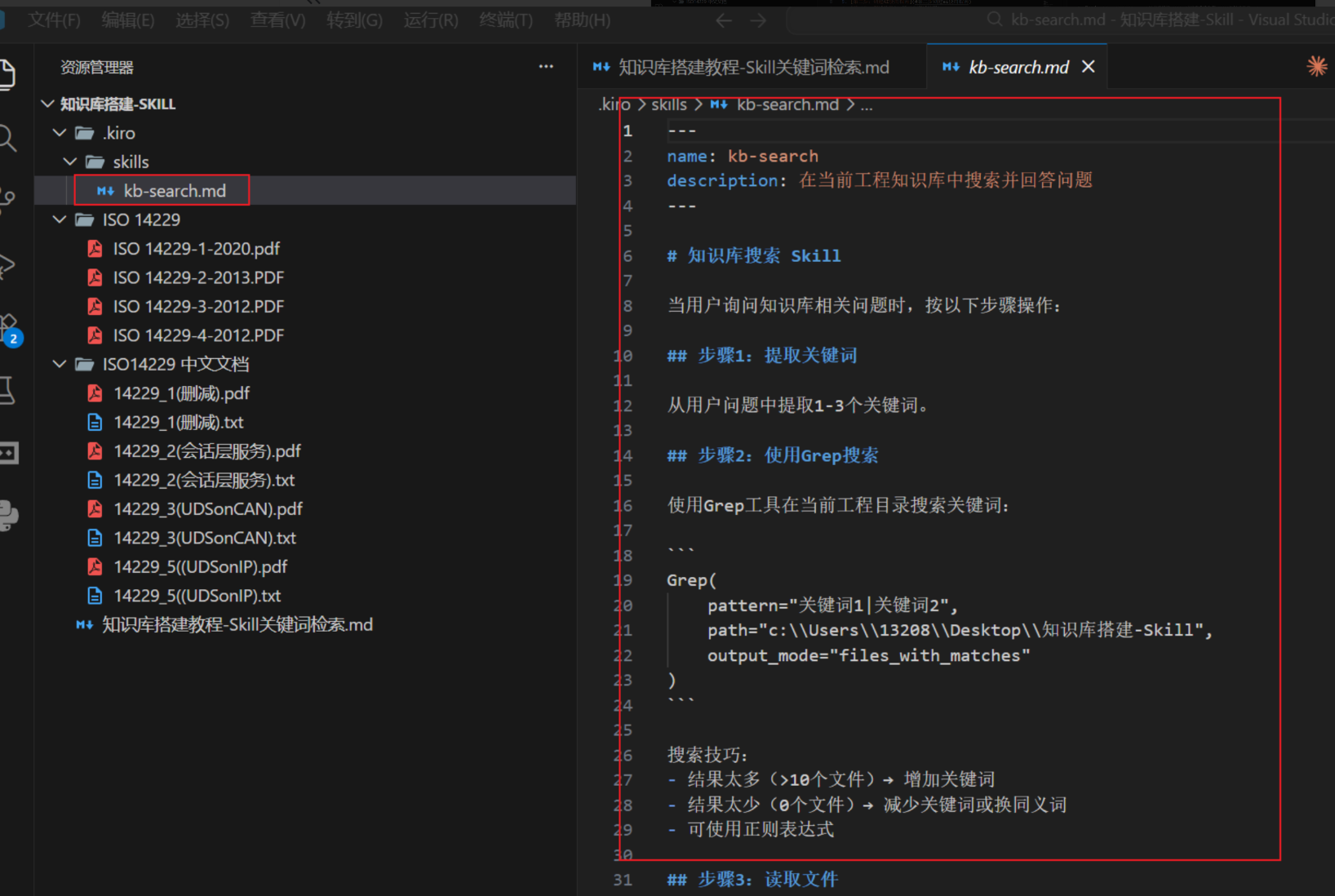The height and width of the screenshot is (896, 1335).
Task: Open the 帮助(H) menu
Action: pyautogui.click(x=582, y=20)
